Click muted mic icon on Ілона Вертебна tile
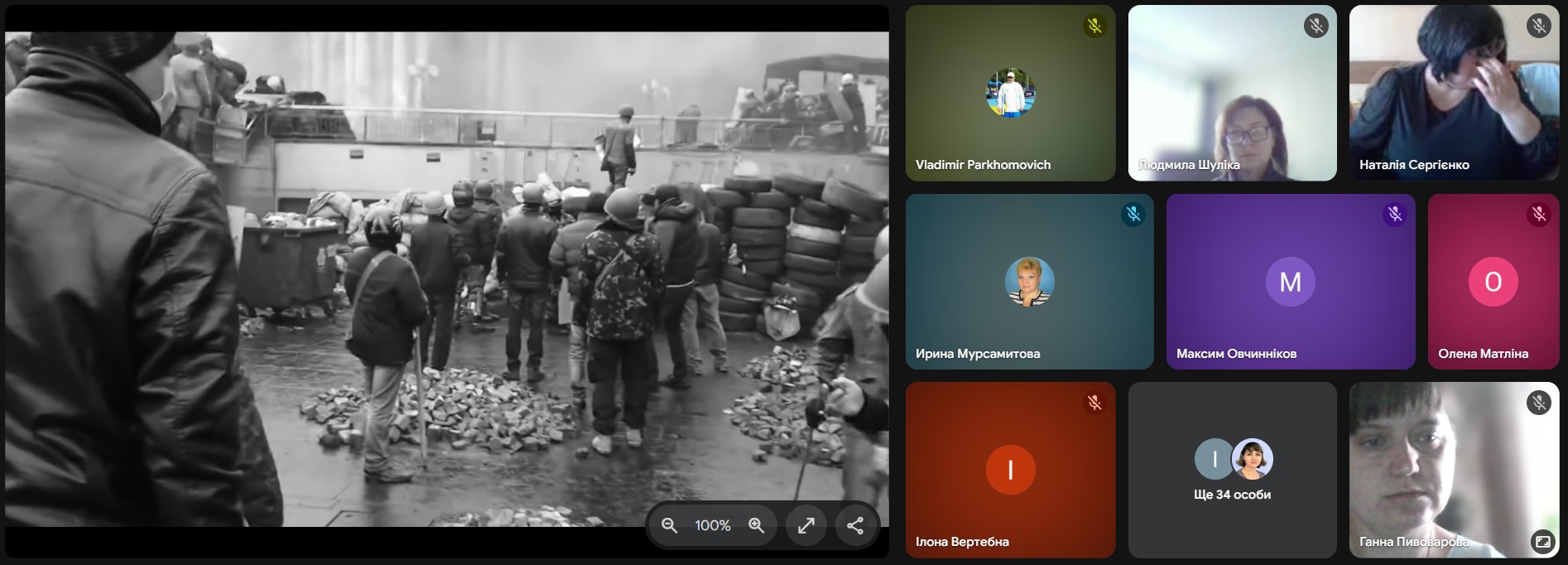This screenshot has width=1568, height=565. pyautogui.click(x=1094, y=403)
